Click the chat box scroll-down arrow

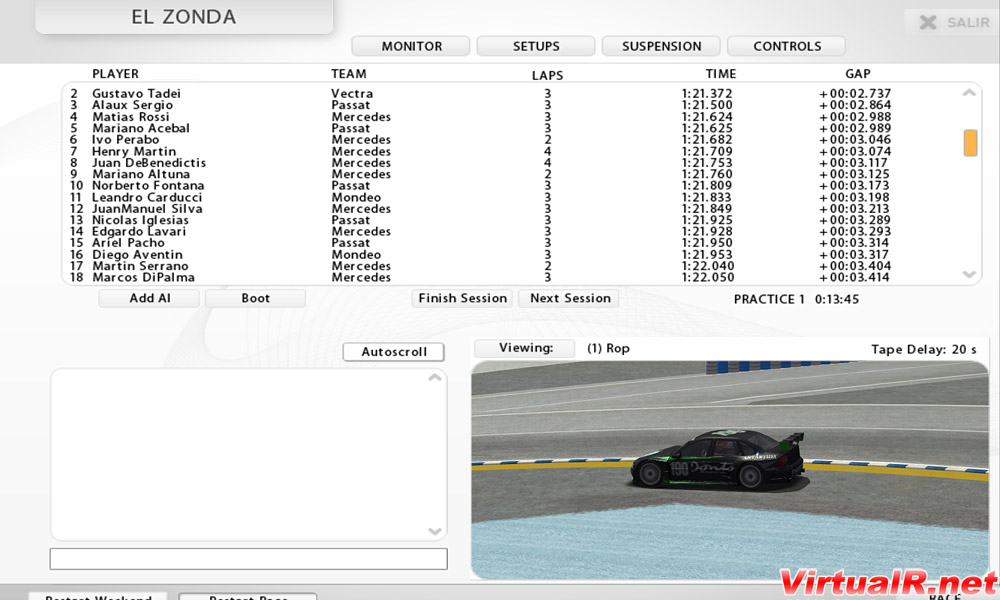tap(434, 531)
